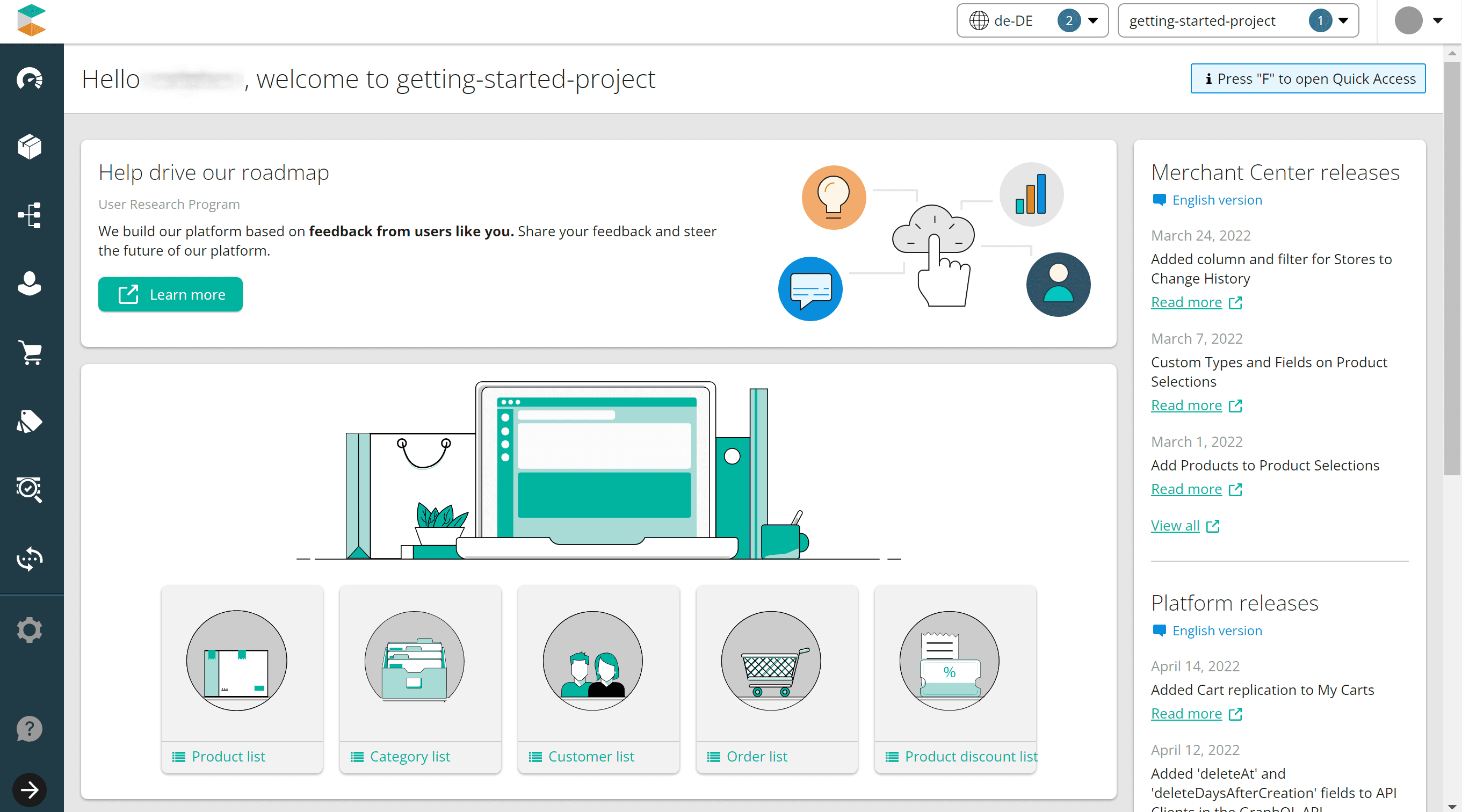Expand the sidebar with arrow button

tap(30, 789)
